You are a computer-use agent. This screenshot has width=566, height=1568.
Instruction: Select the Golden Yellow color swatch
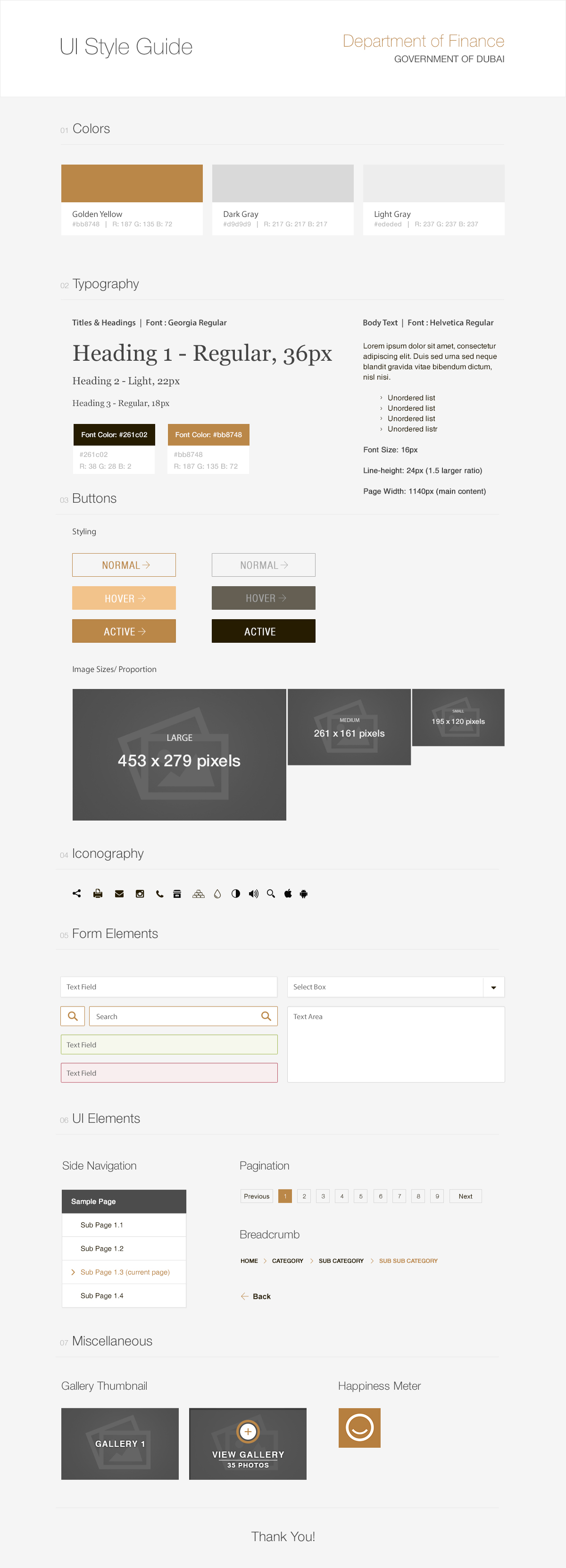[132, 183]
